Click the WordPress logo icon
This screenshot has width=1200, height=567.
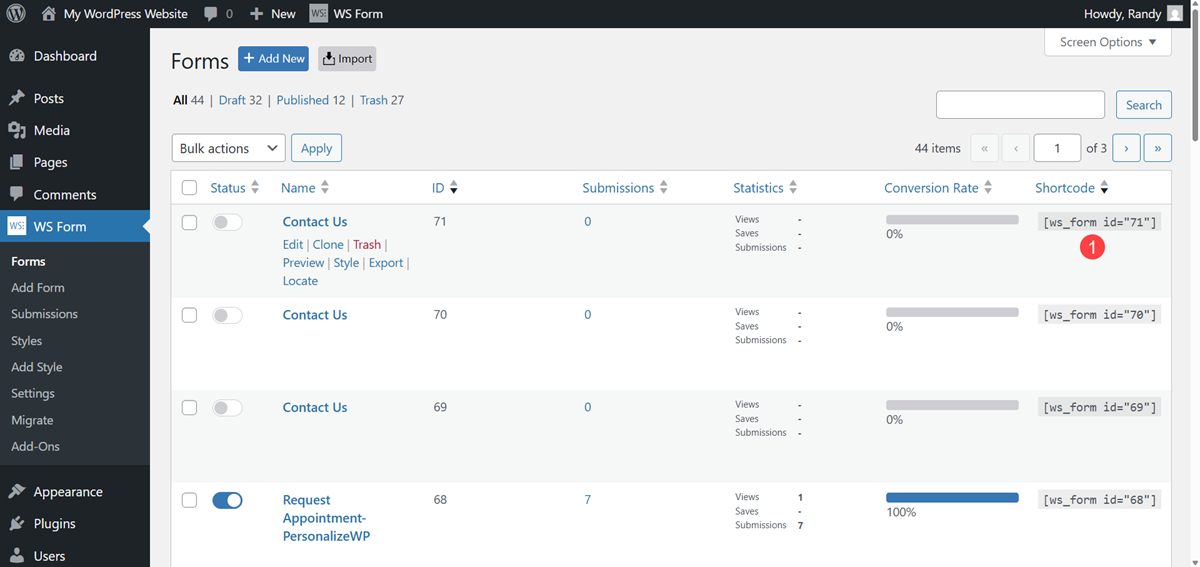point(16,14)
